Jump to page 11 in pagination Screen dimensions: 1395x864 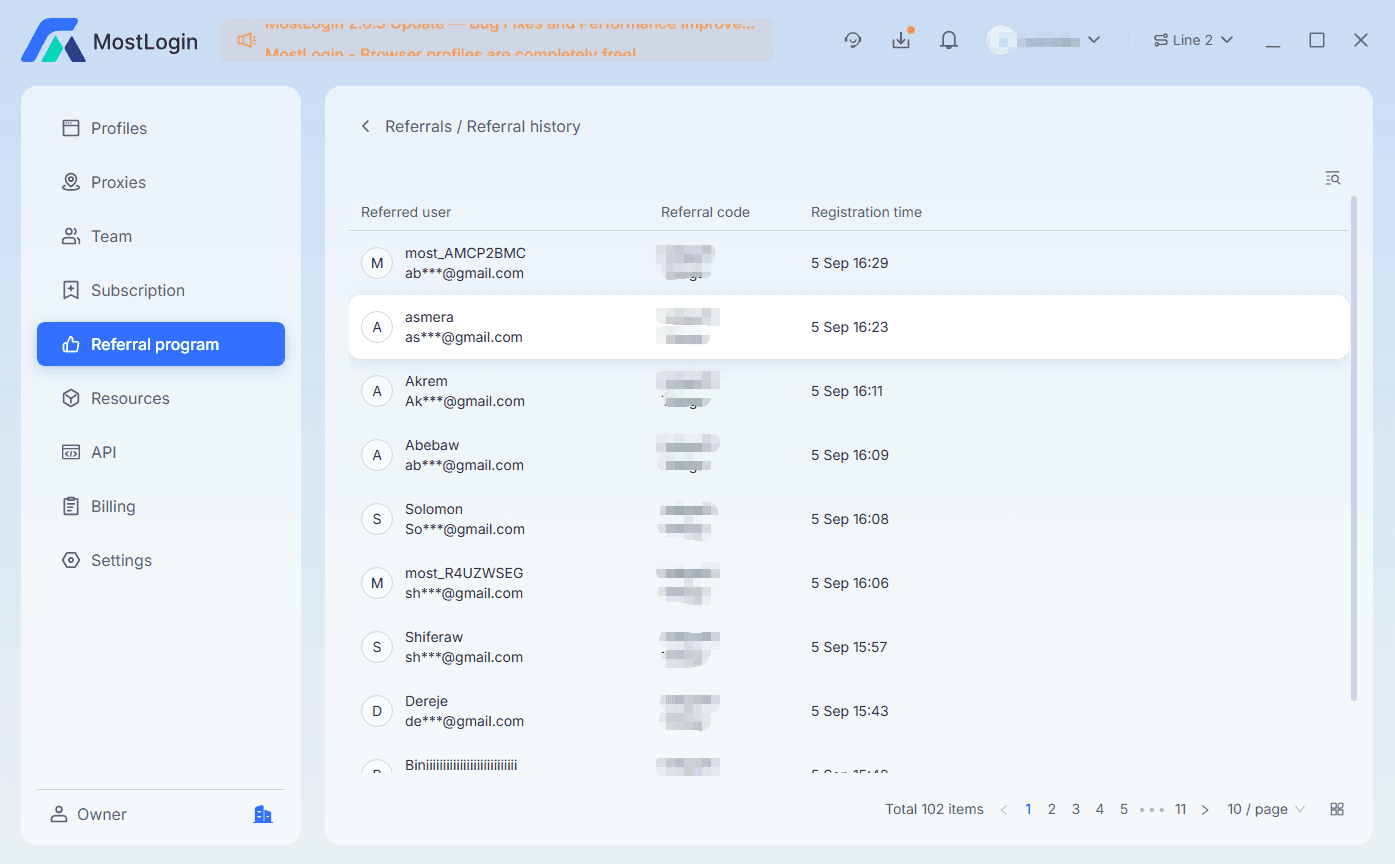click(1181, 809)
